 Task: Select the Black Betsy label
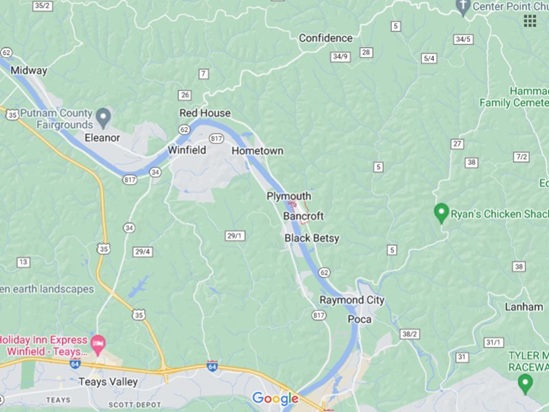[312, 238]
